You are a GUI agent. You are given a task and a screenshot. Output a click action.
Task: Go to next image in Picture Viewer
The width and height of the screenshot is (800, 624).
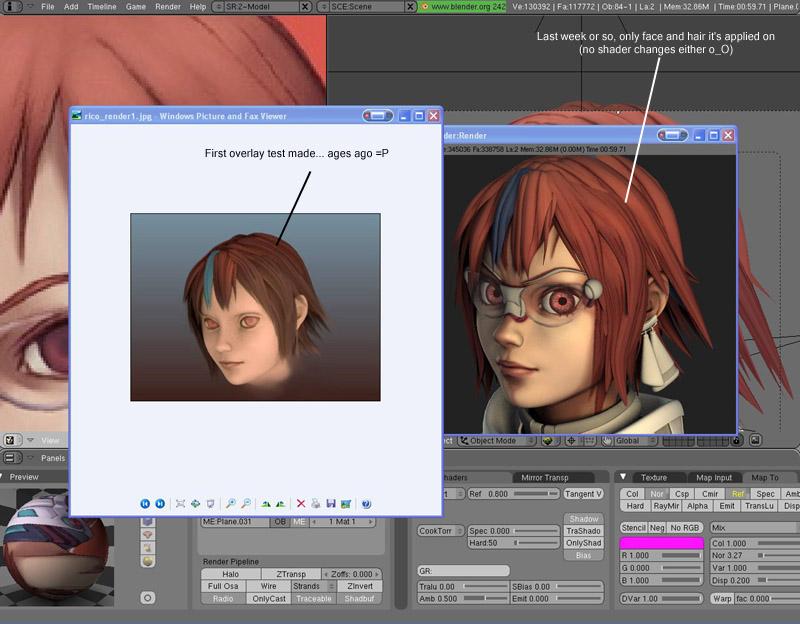click(x=160, y=504)
